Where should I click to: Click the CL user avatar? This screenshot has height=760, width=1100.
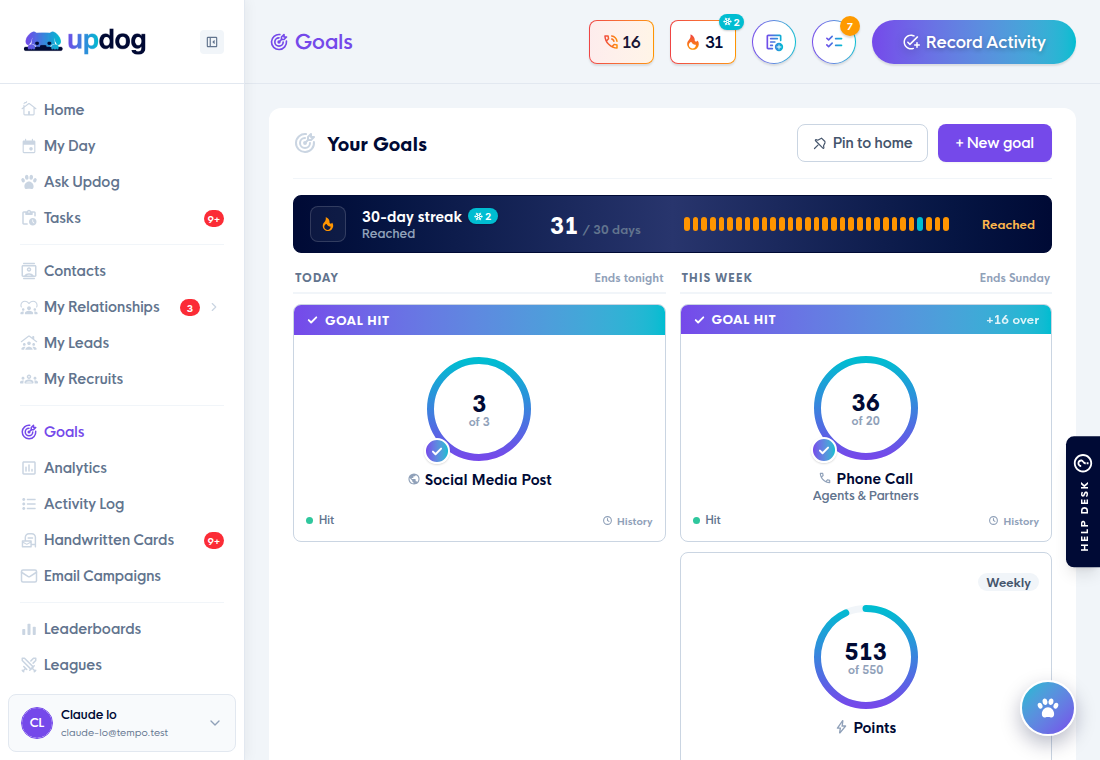point(37,723)
